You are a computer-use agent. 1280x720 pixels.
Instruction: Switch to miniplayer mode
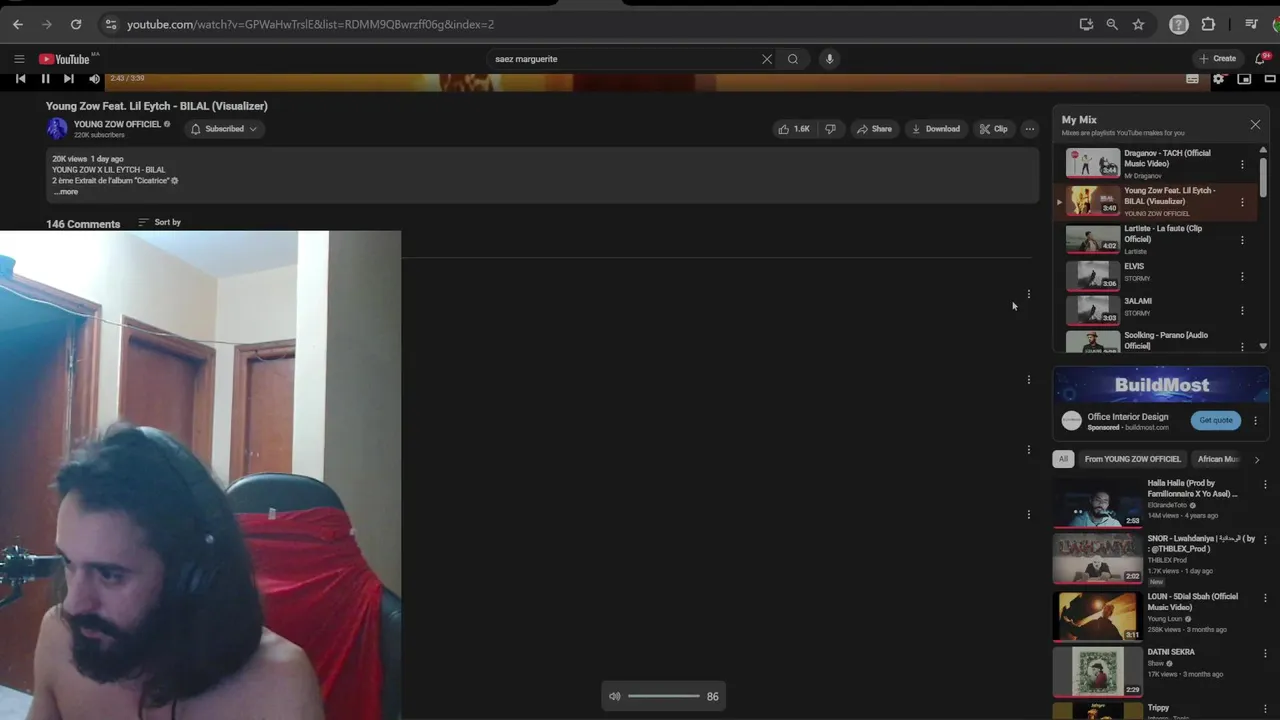click(1244, 78)
